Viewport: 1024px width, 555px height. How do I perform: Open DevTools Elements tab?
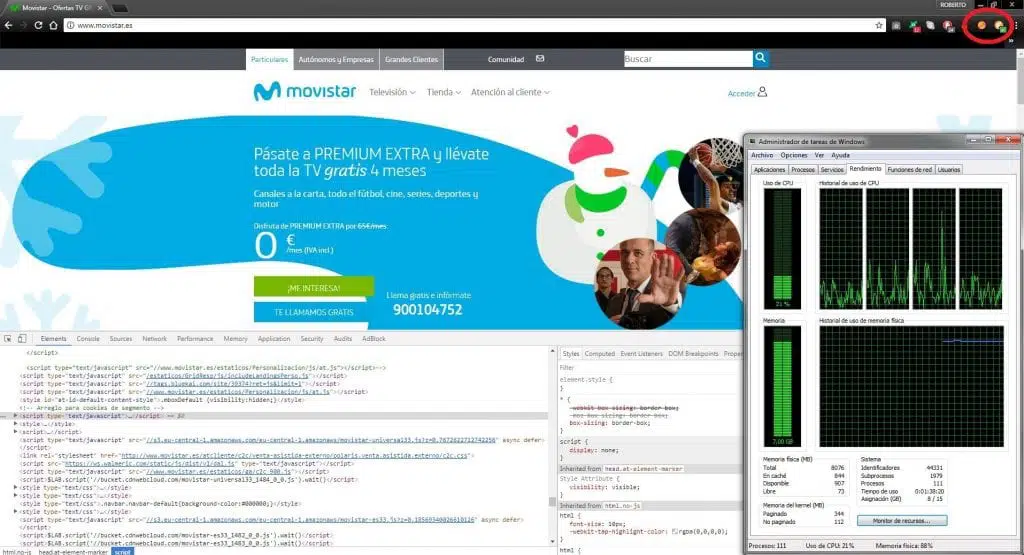click(x=53, y=339)
